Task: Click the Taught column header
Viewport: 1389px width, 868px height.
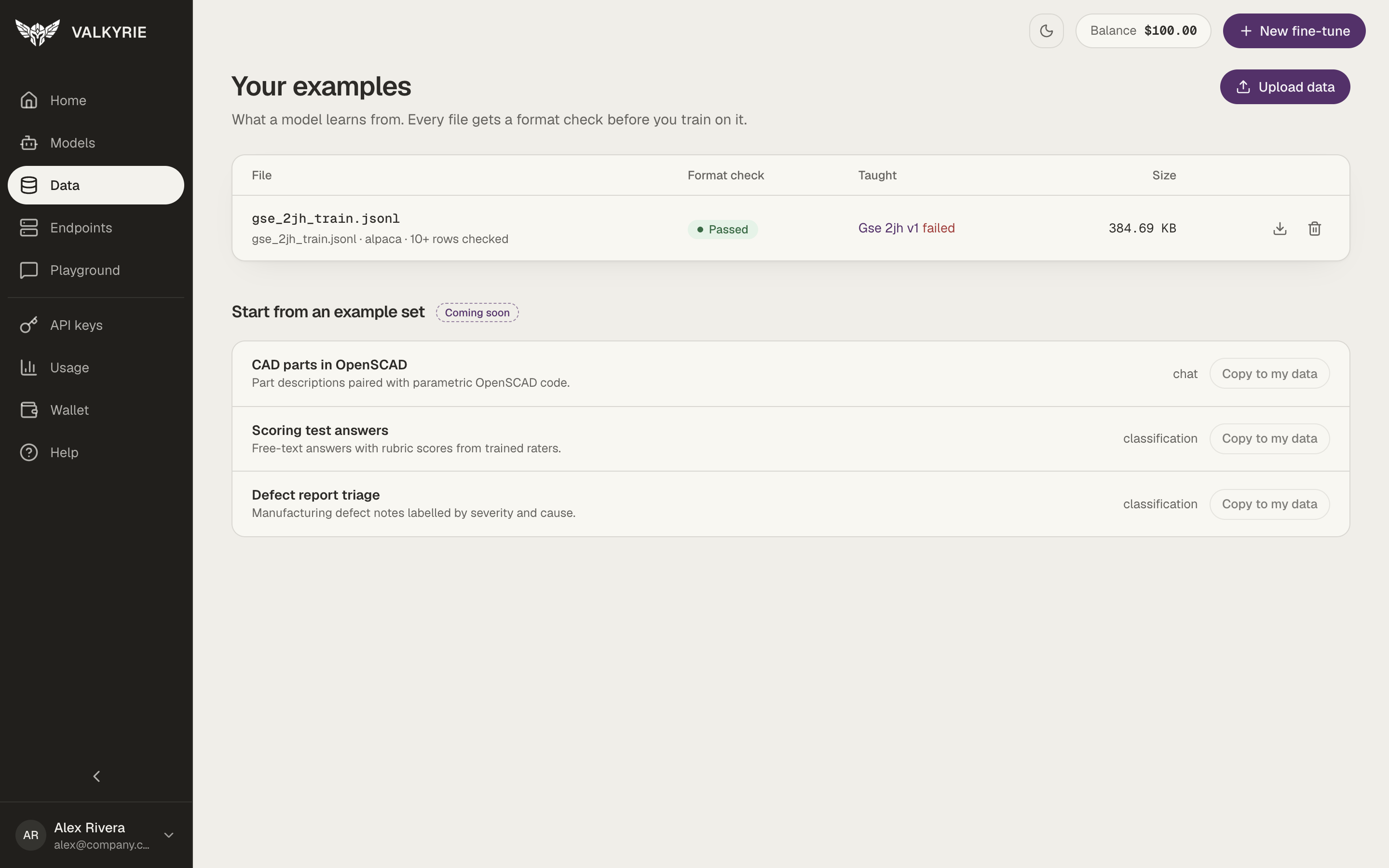Action: 877,176
